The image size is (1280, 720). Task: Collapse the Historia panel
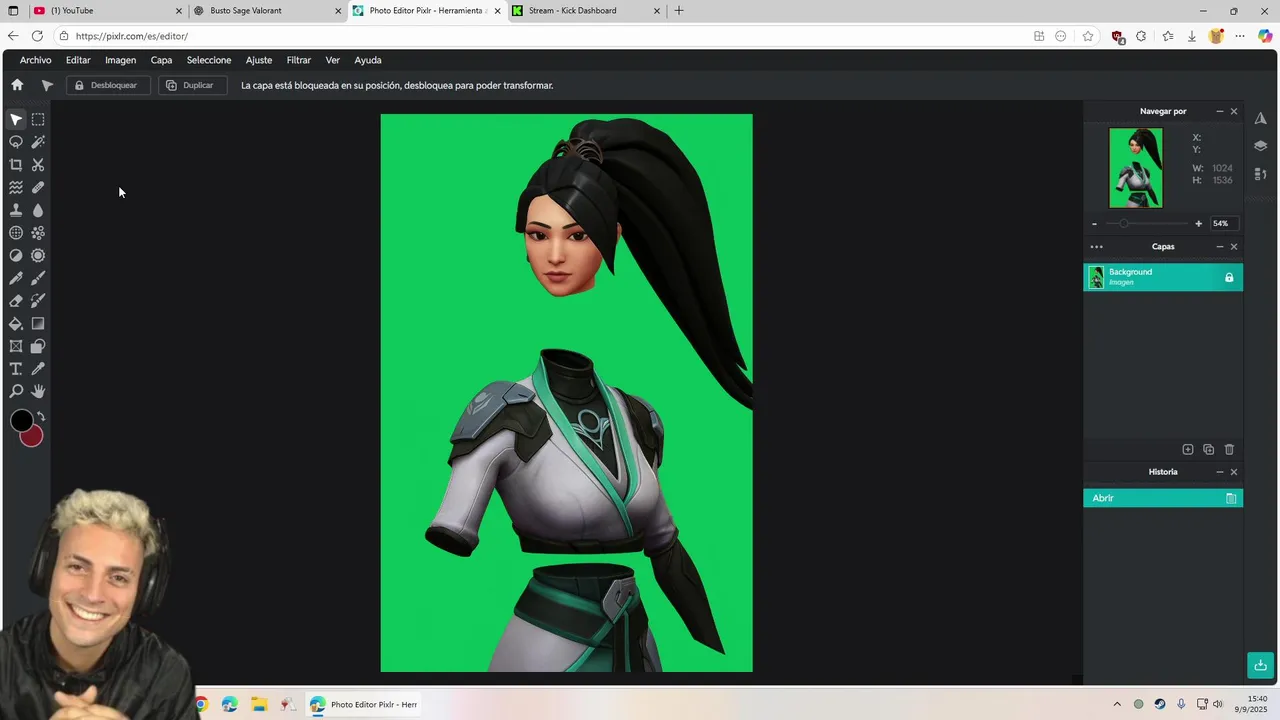click(x=1219, y=472)
